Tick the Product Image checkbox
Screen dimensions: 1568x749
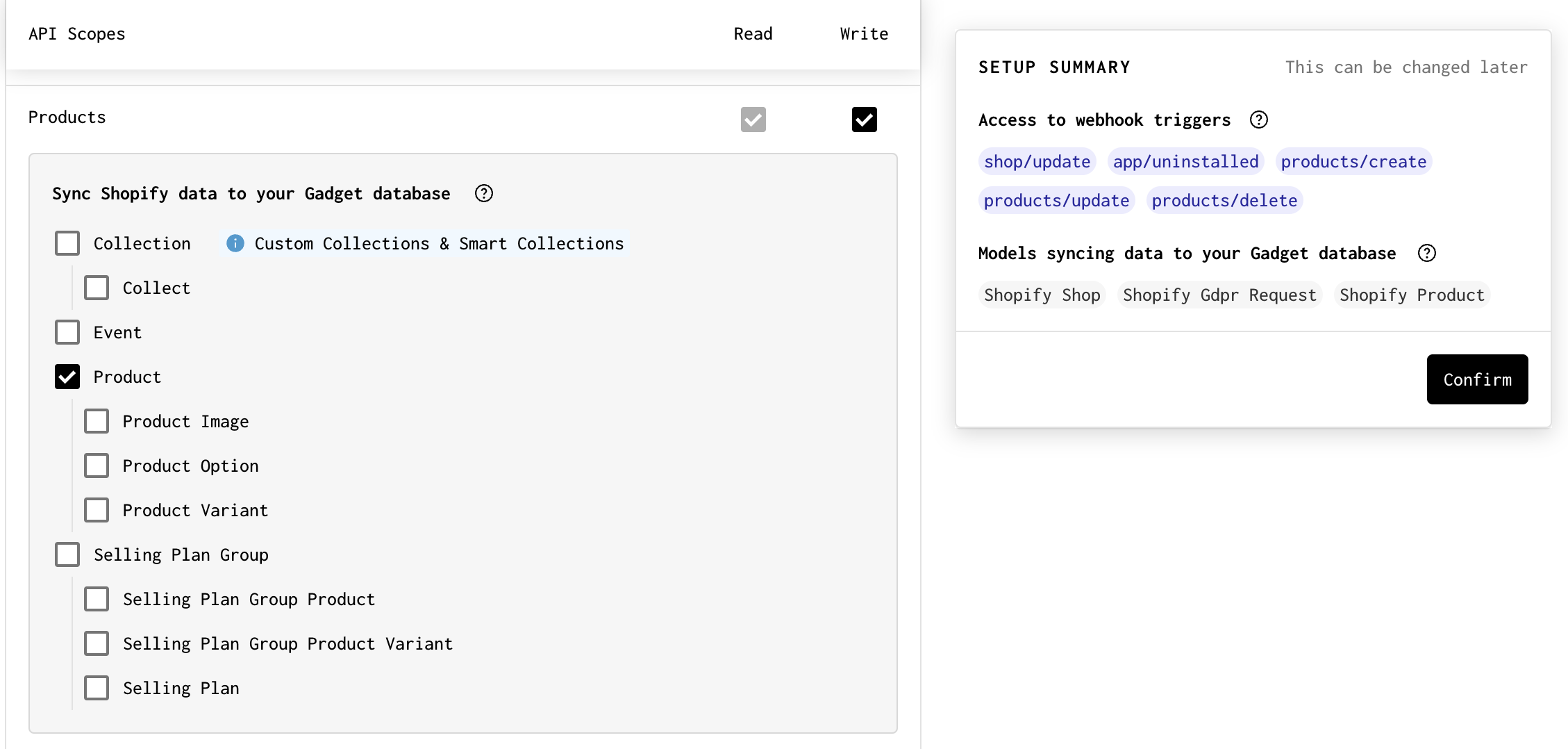pos(97,421)
